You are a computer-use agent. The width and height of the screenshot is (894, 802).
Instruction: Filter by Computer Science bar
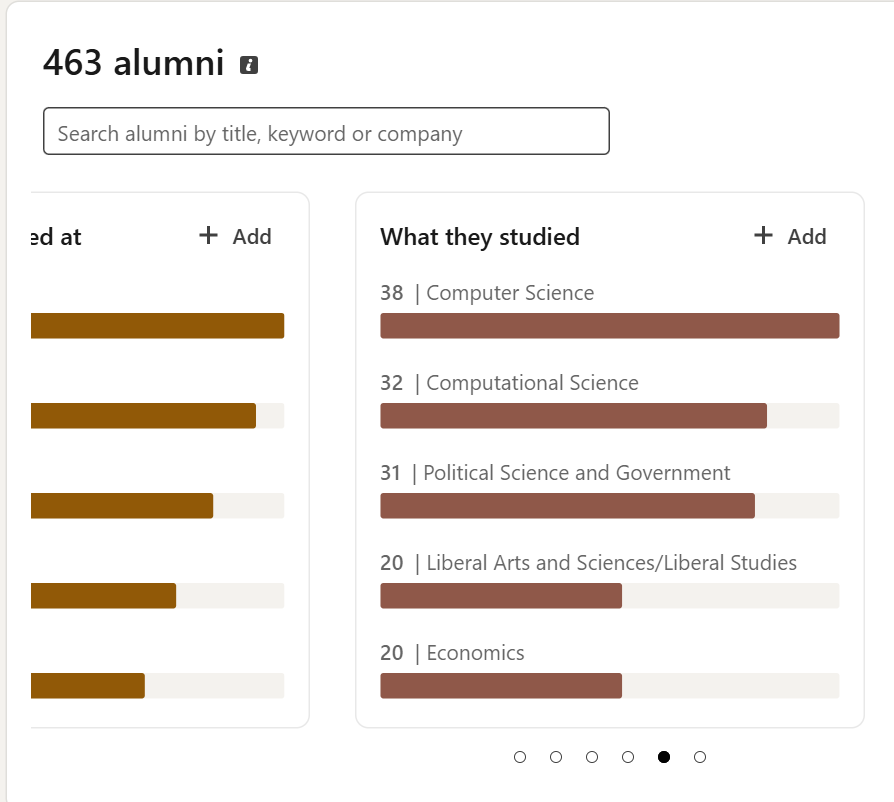pos(609,325)
